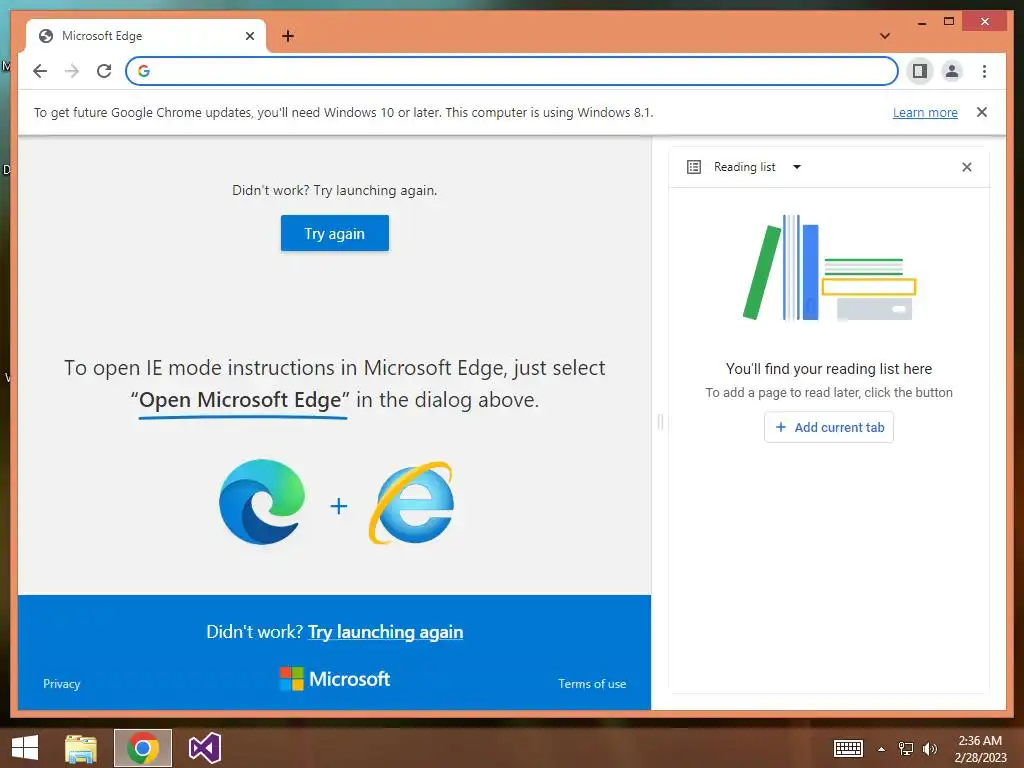Open the Windows Start button
The width and height of the screenshot is (1024, 768).
pos(25,748)
